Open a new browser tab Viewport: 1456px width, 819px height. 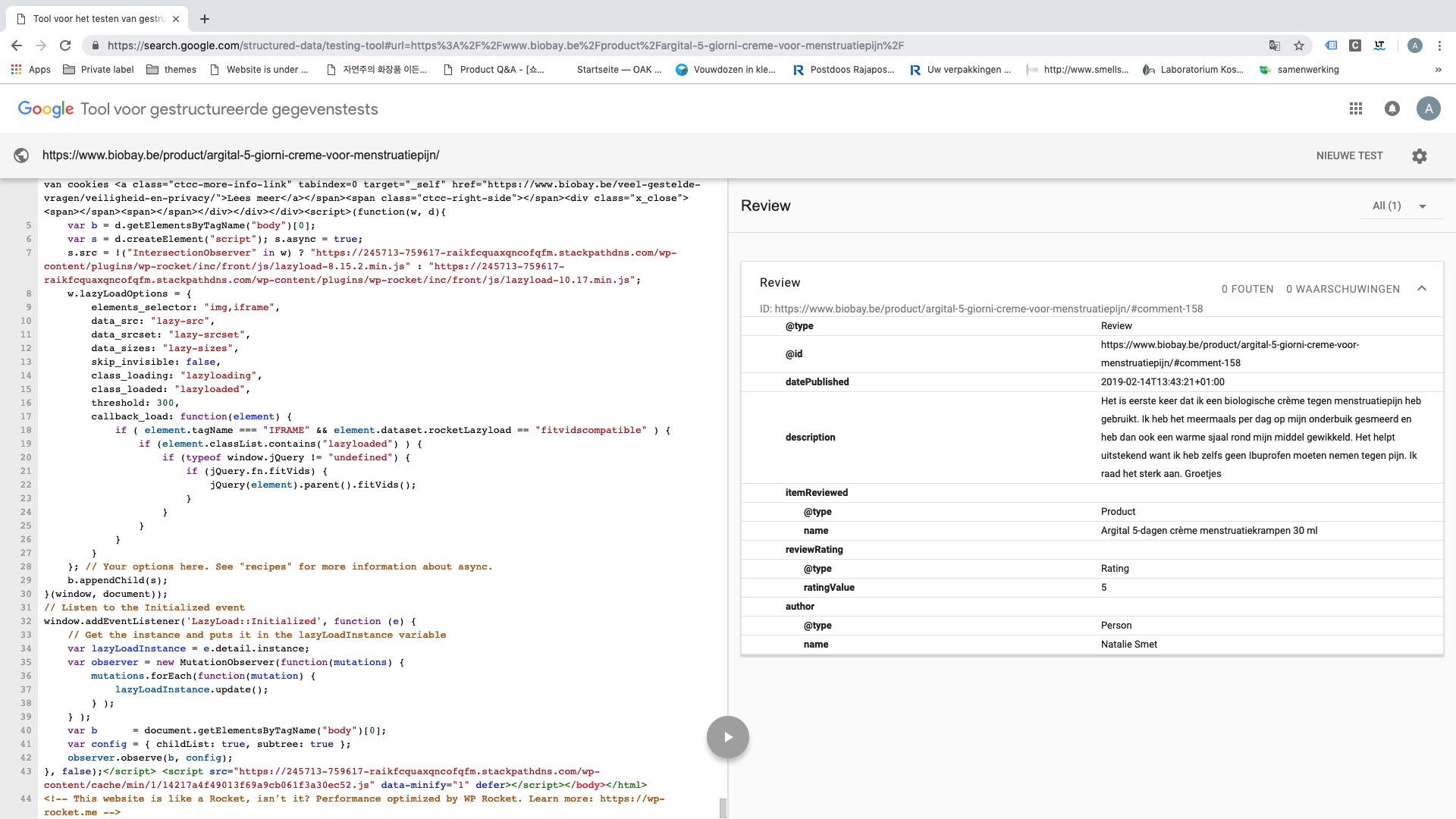[205, 19]
